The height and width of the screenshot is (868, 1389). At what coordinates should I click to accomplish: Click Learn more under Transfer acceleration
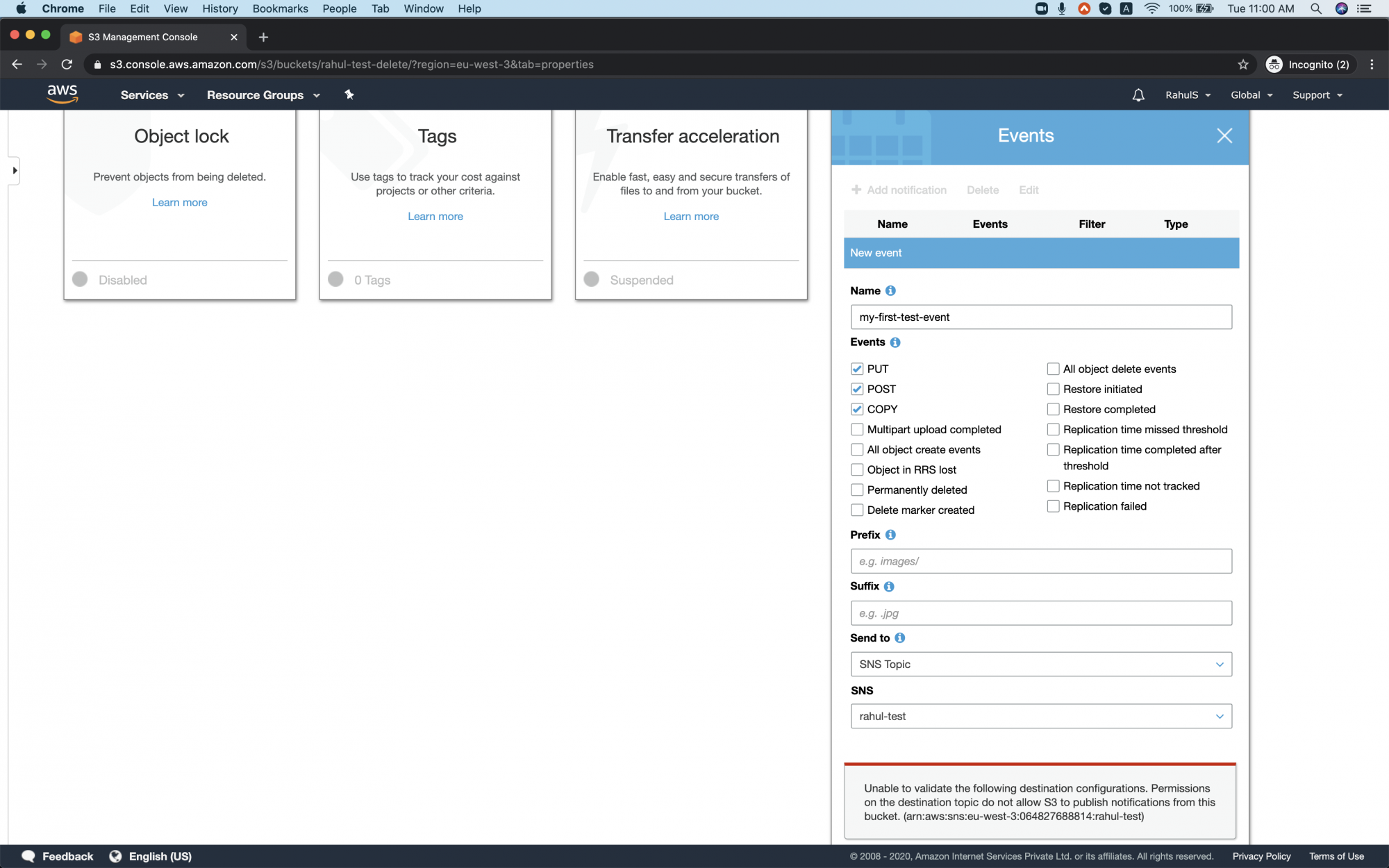click(690, 216)
